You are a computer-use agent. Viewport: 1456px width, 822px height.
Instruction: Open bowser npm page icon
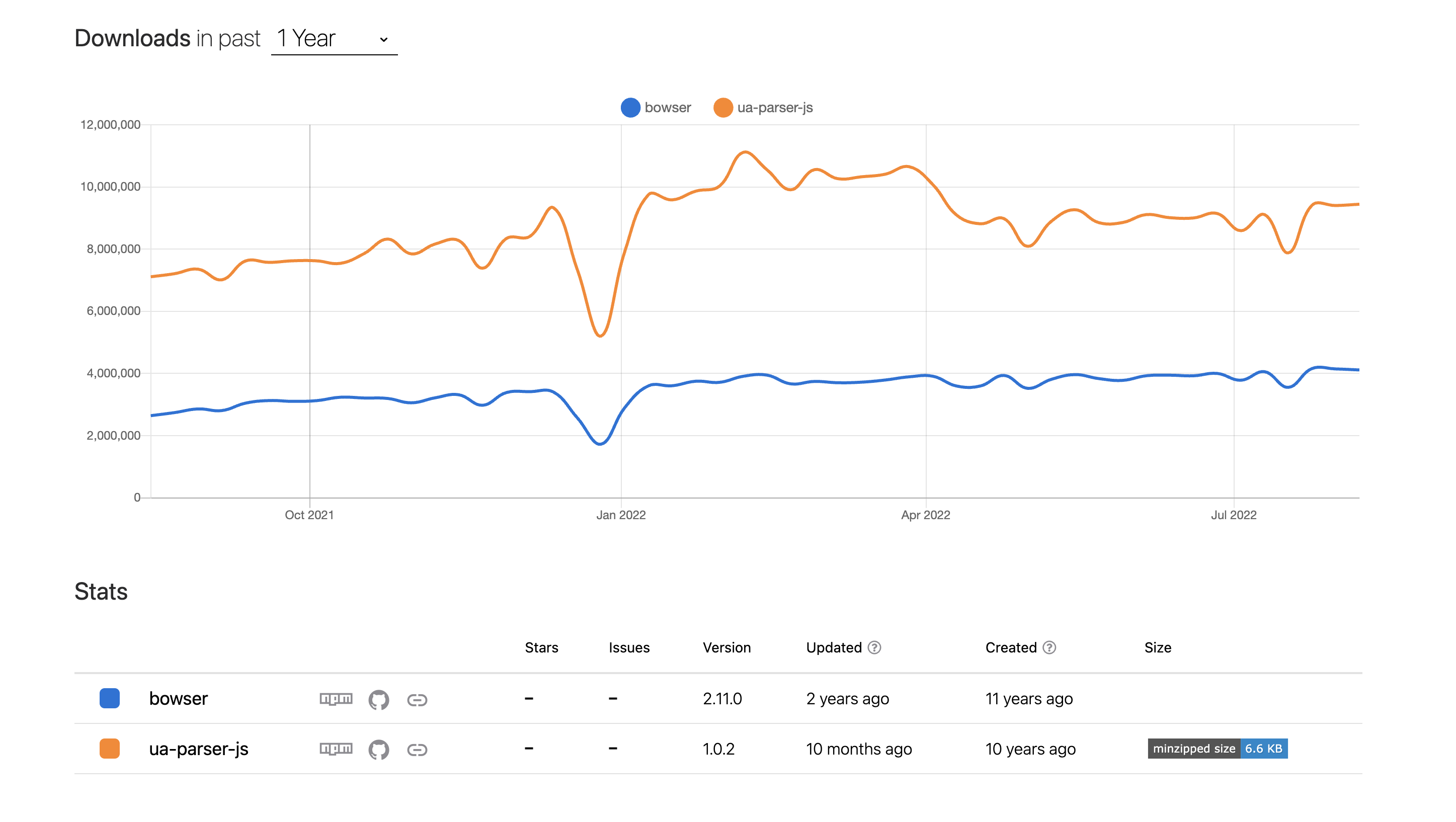(336, 699)
